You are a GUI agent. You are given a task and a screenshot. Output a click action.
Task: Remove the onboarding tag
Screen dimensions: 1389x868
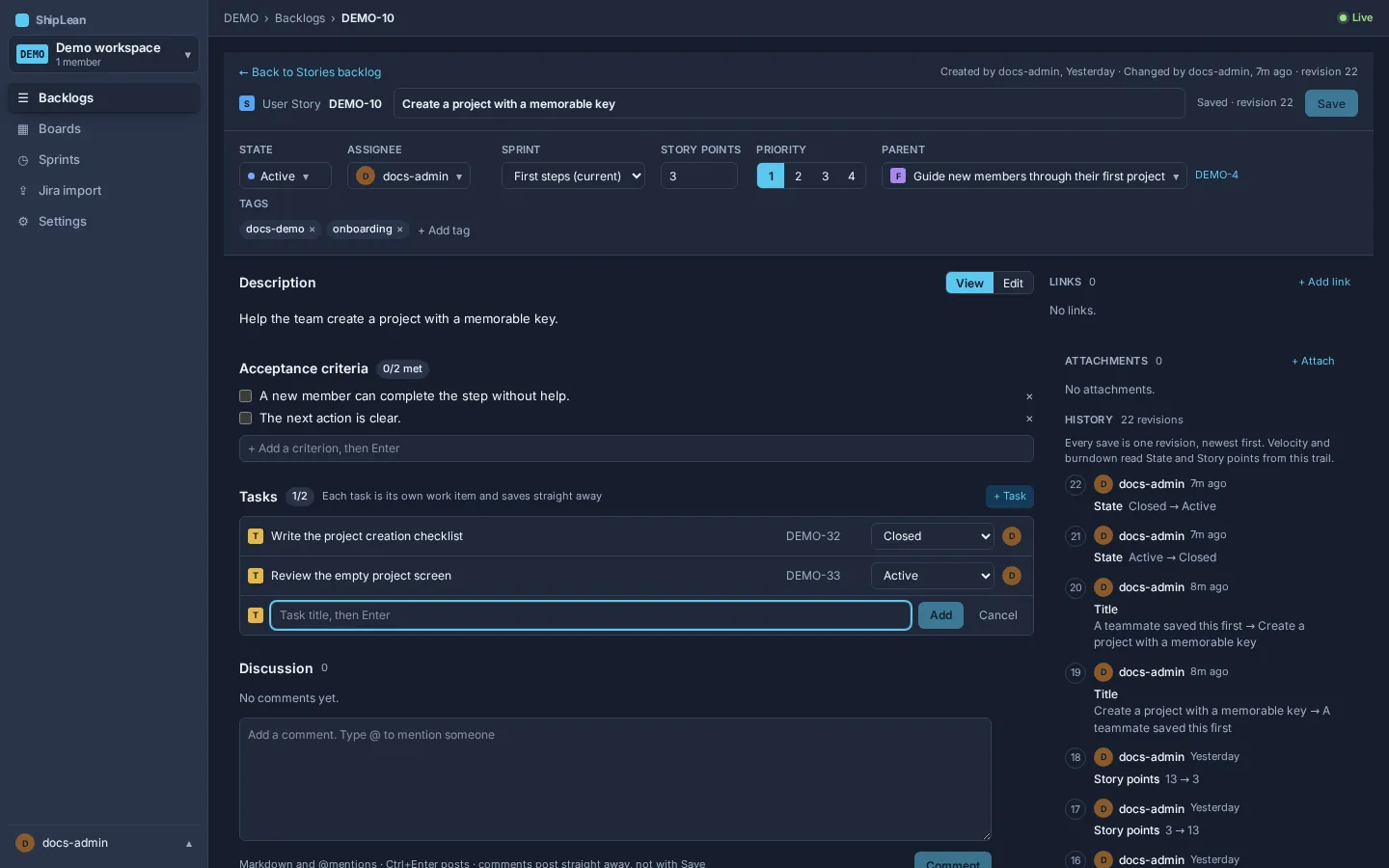point(400,230)
